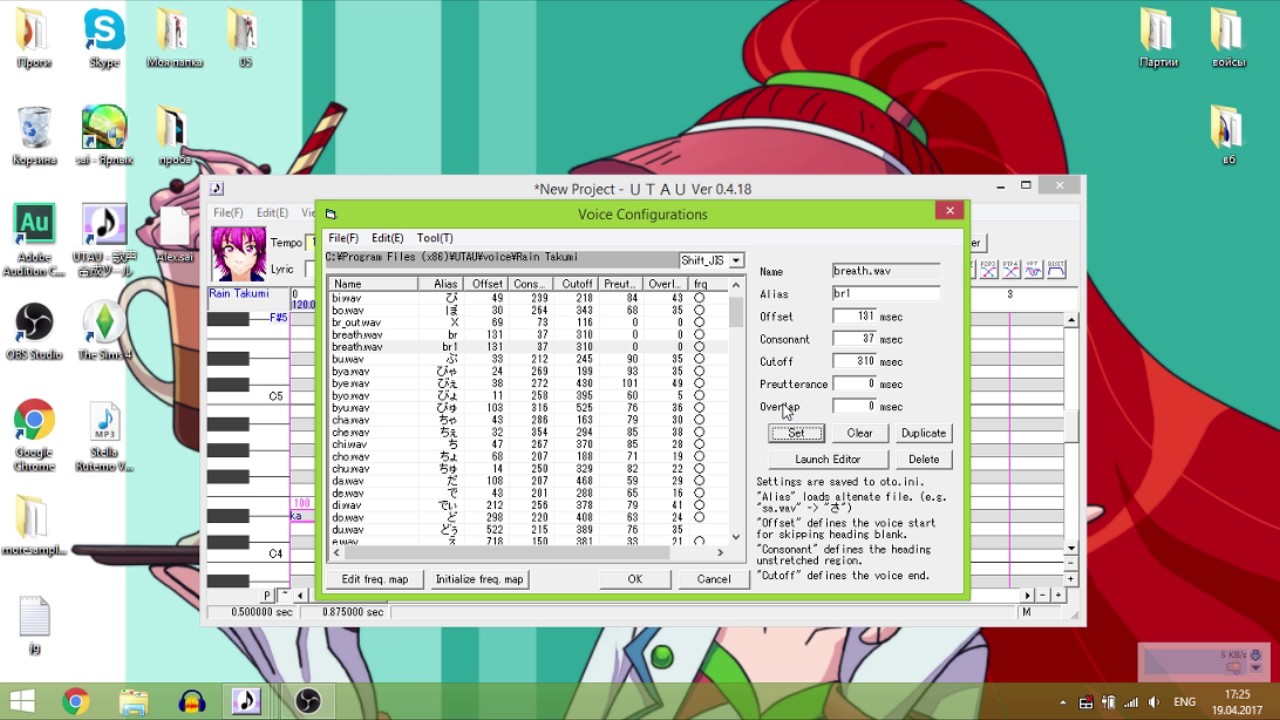The width and height of the screenshot is (1280, 720).
Task: Click the Launch Editor button
Action: pyautogui.click(x=827, y=459)
